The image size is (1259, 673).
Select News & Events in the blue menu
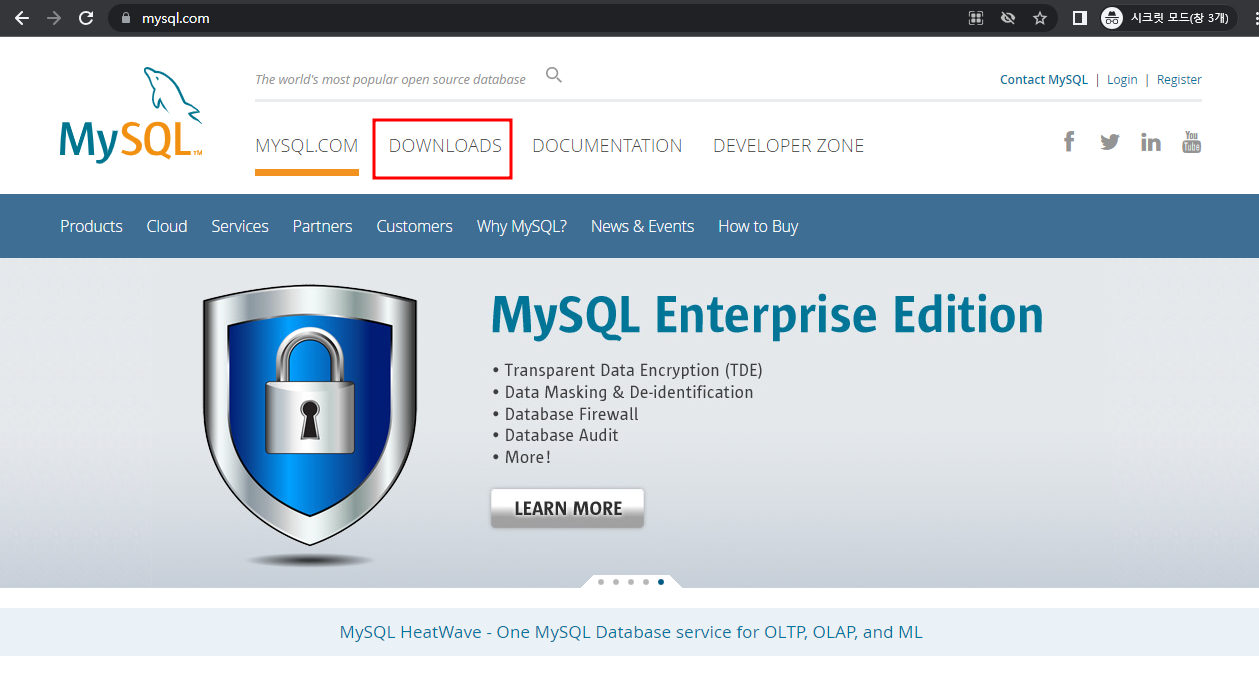(x=642, y=226)
